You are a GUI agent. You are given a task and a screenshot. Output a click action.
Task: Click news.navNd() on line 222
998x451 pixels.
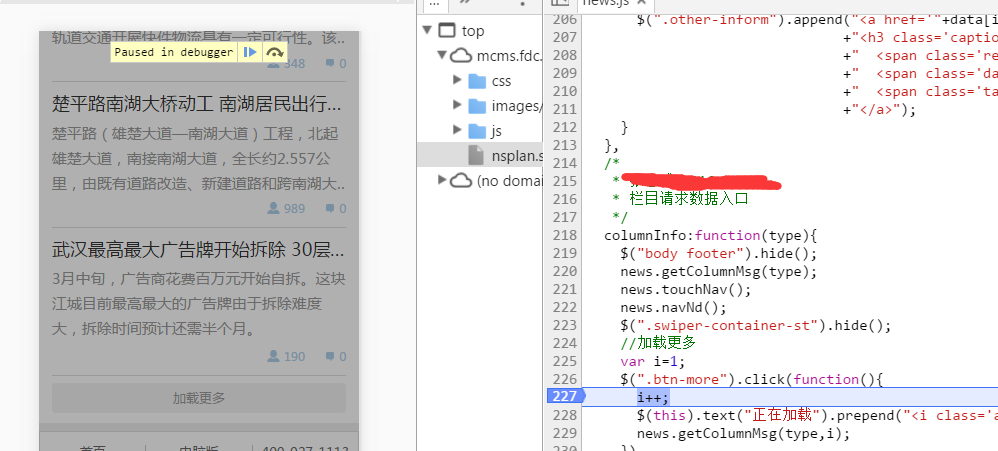(673, 308)
